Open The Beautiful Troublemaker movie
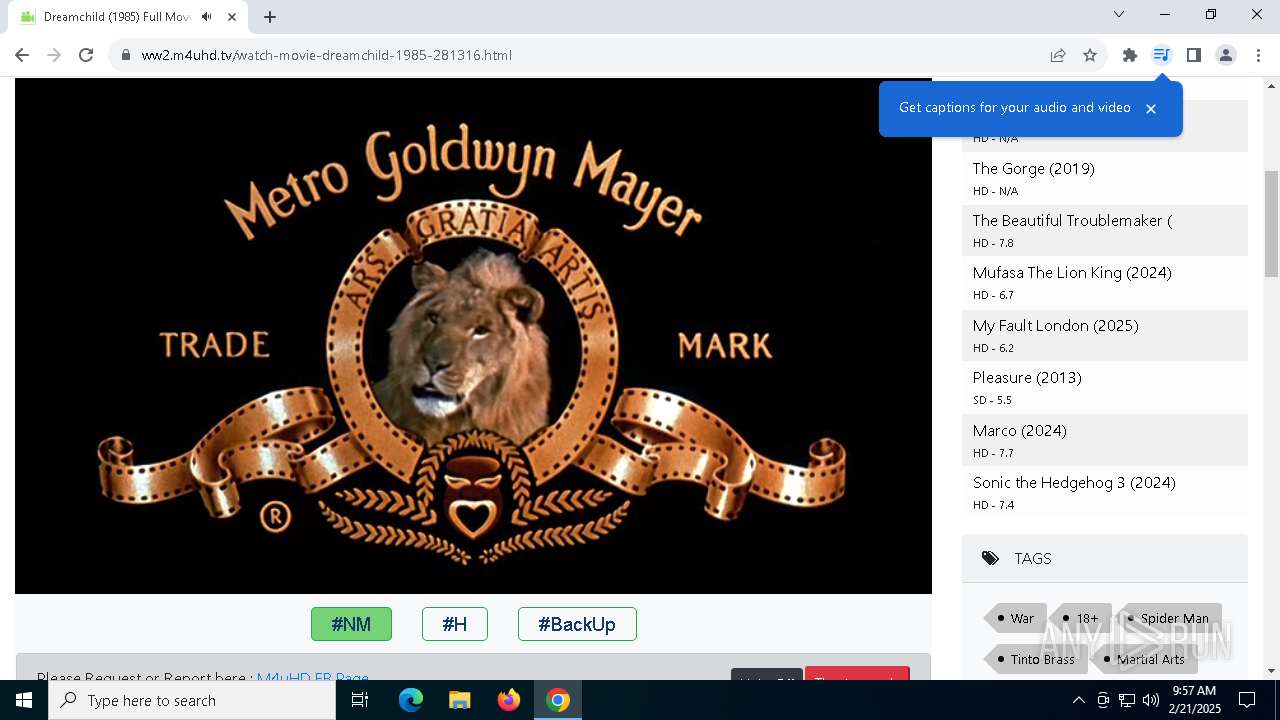 point(1072,220)
